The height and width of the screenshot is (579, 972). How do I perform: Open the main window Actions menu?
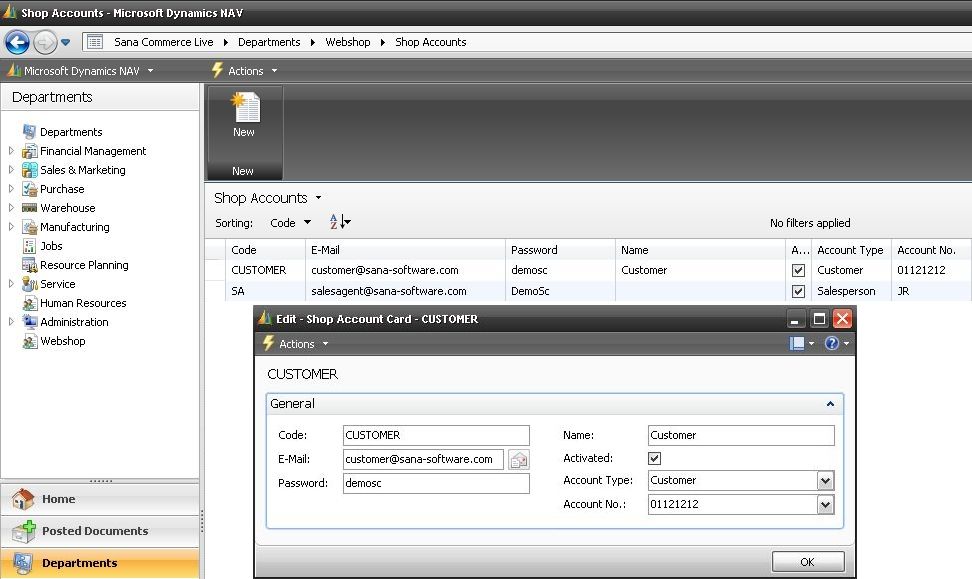coord(245,71)
